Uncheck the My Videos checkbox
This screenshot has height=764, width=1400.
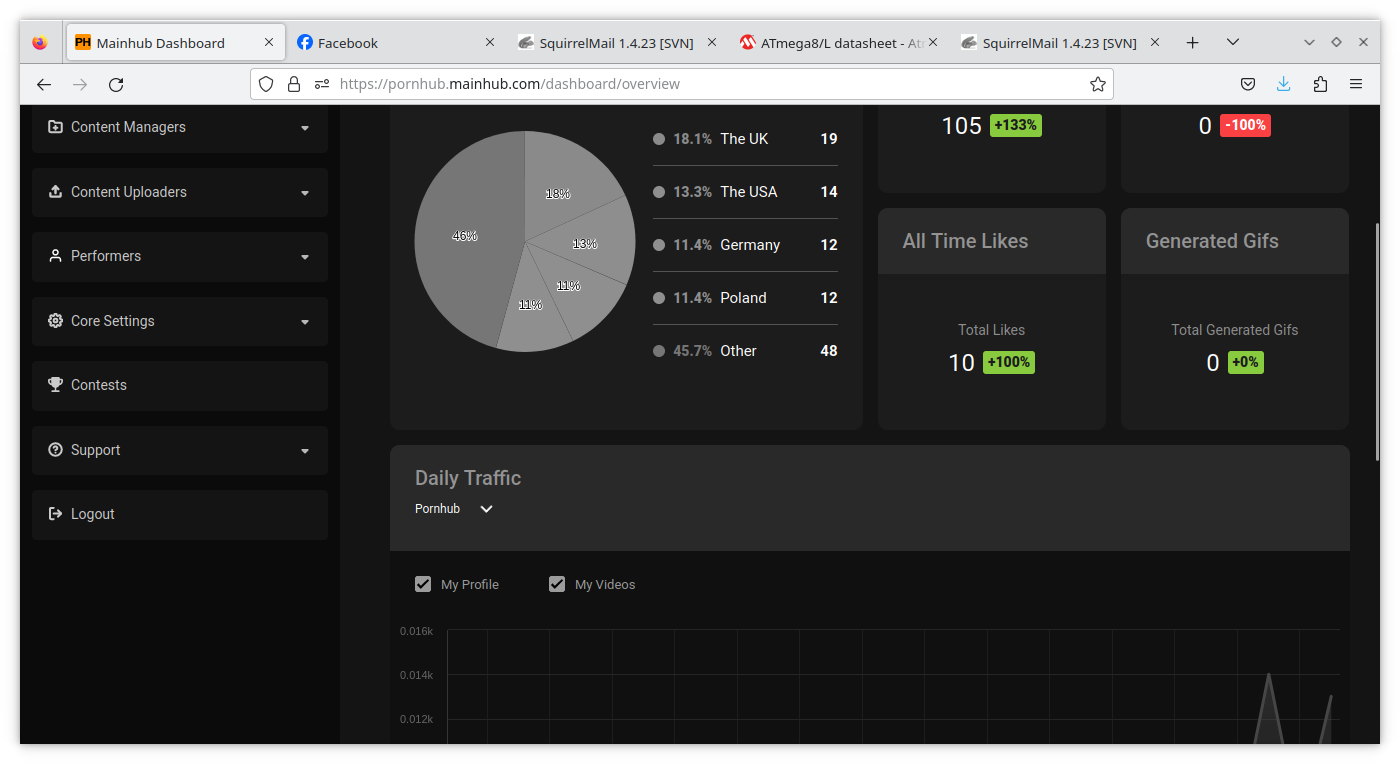click(557, 584)
